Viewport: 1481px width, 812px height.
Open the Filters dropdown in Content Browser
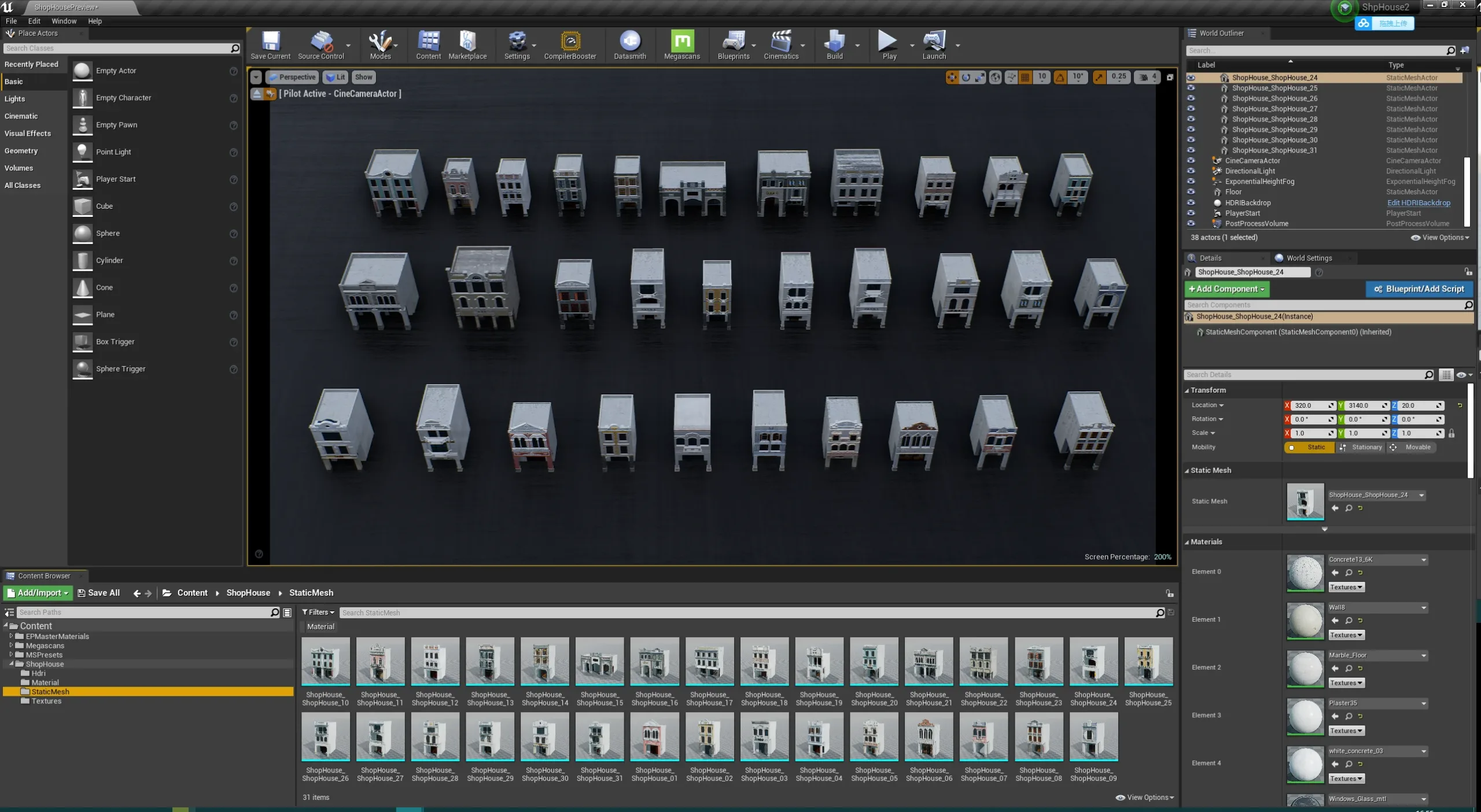click(318, 612)
